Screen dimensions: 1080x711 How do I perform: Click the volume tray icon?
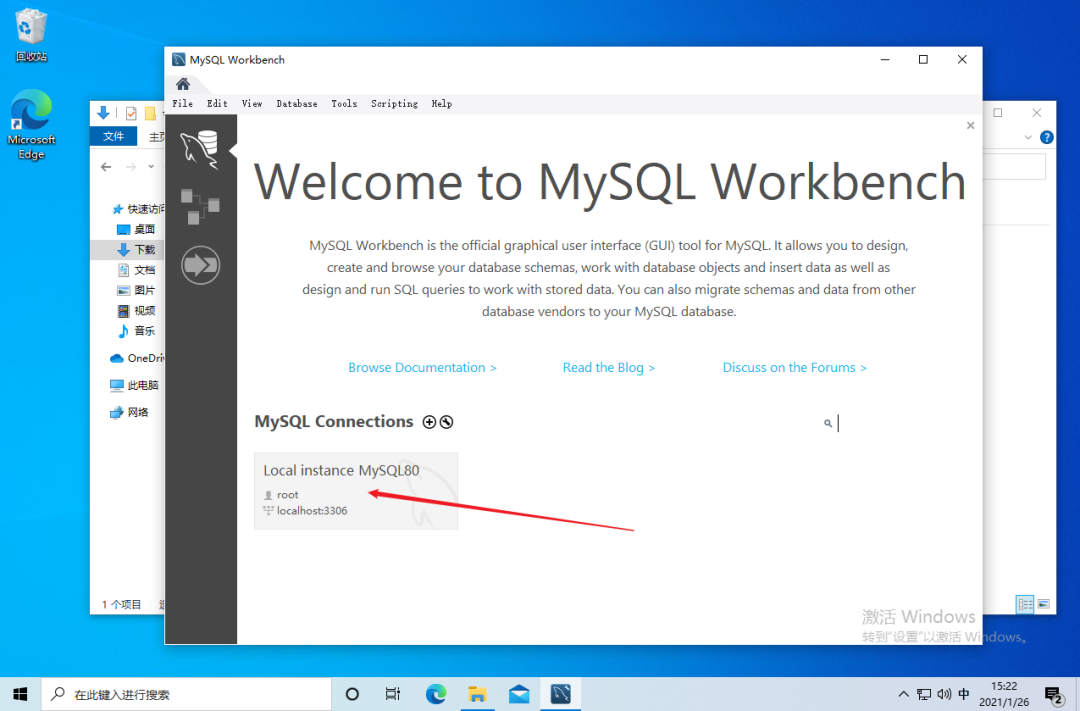point(944,694)
